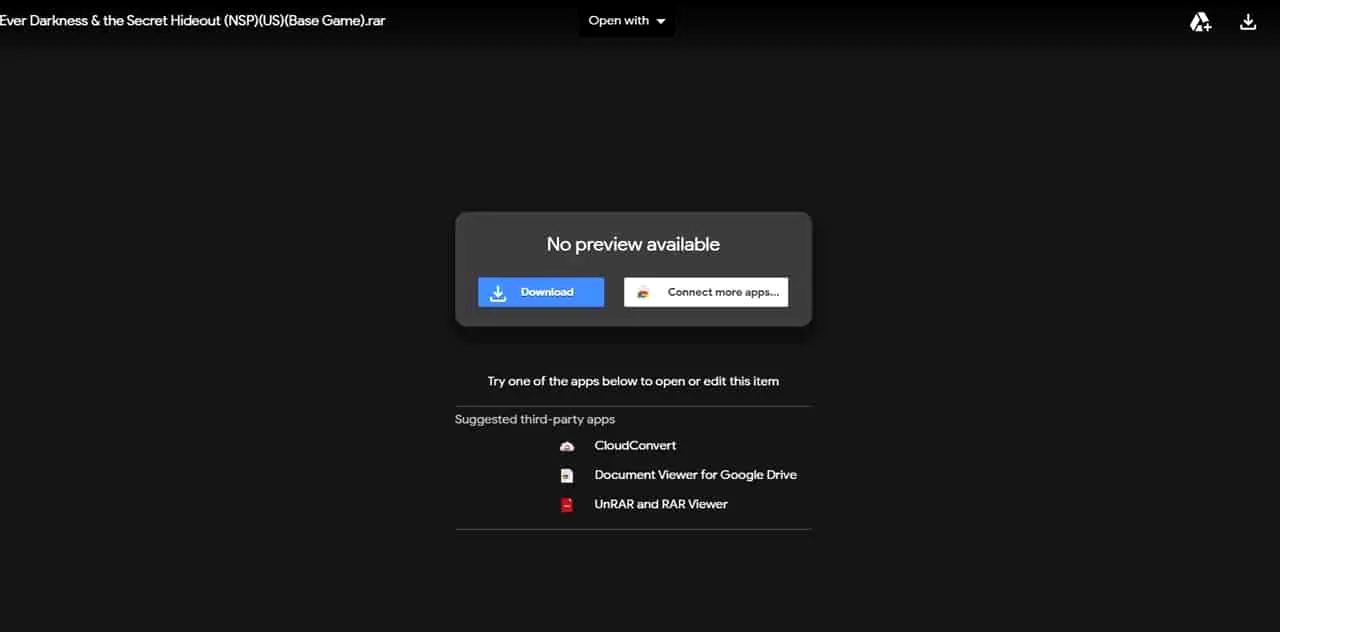The image size is (1360, 632).
Task: Click 'Try one of the apps below' text
Action: point(633,381)
